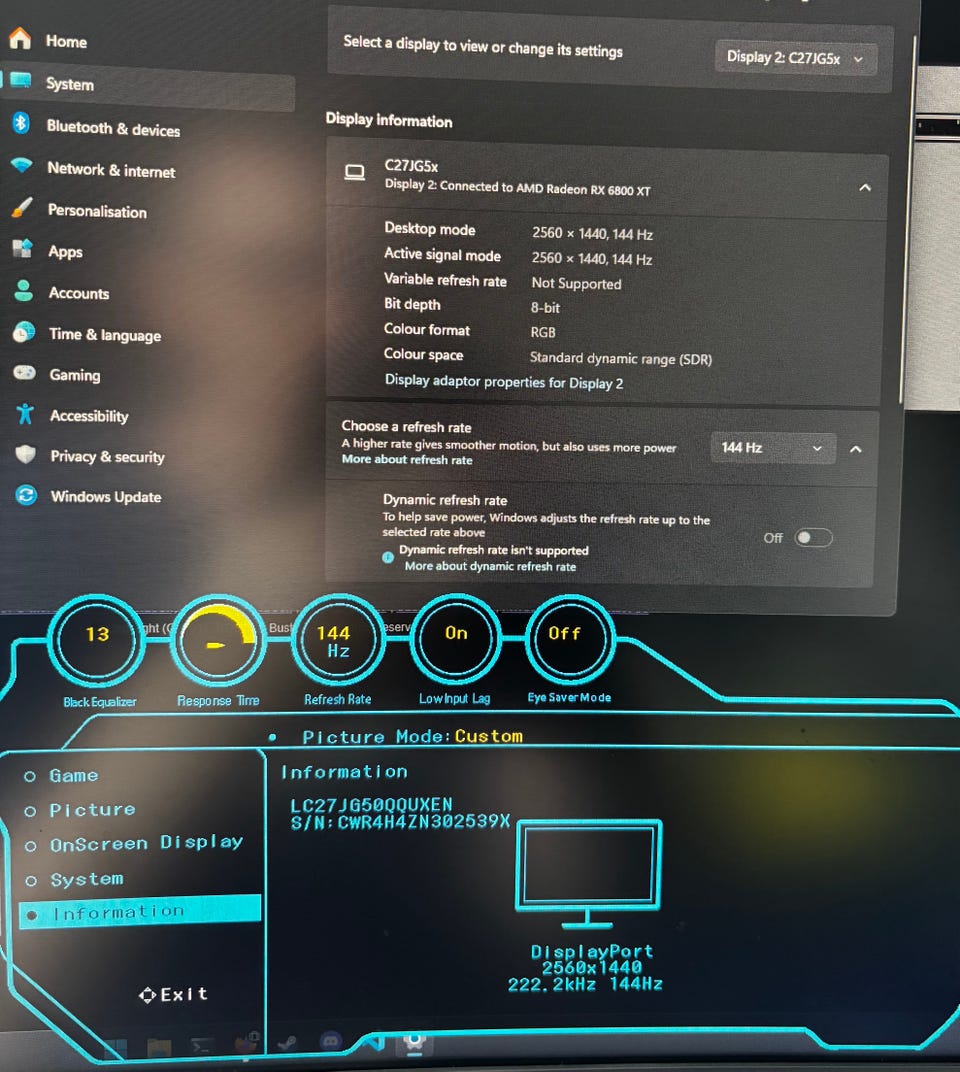
Task: Select Picture in the monitor OSD menu
Action: [x=92, y=809]
